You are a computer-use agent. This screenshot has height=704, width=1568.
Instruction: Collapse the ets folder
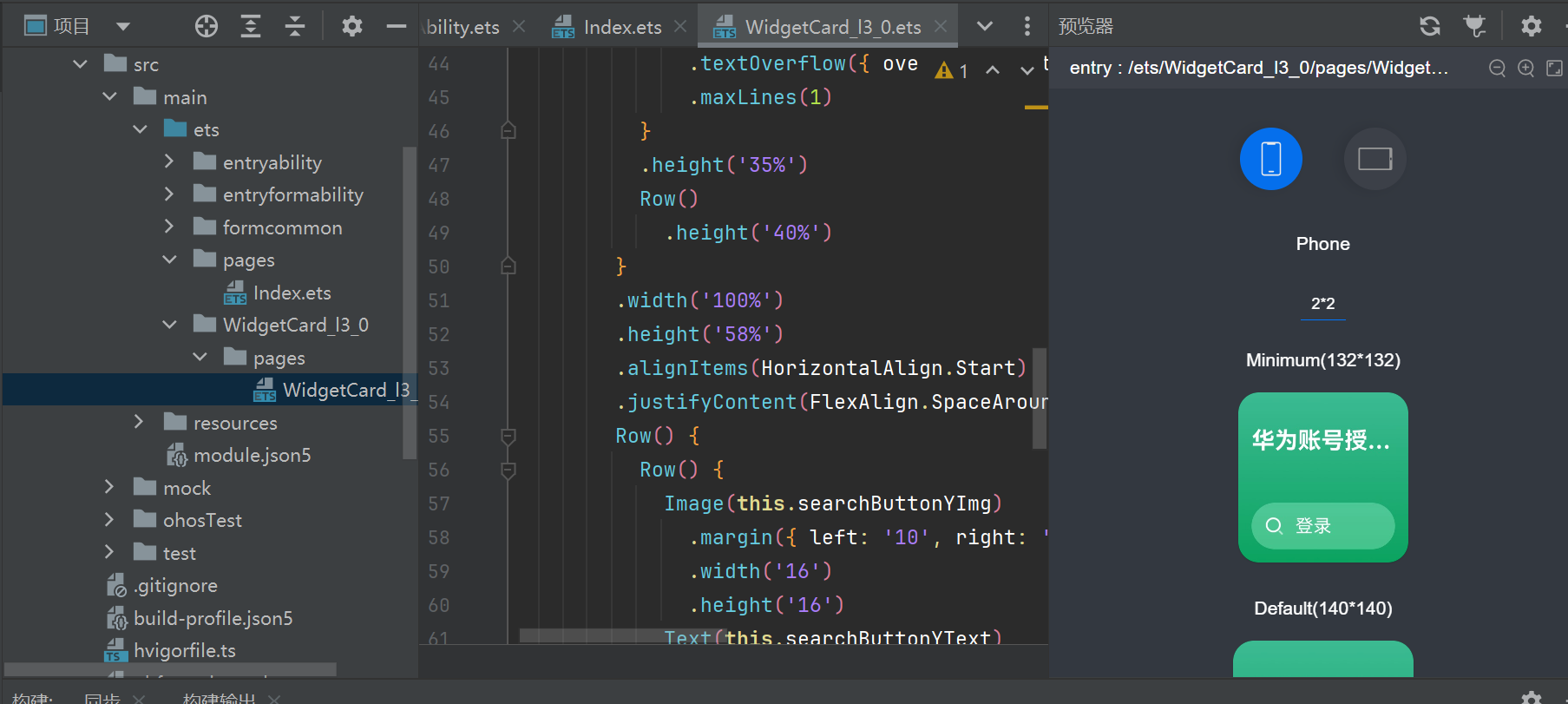click(x=140, y=129)
